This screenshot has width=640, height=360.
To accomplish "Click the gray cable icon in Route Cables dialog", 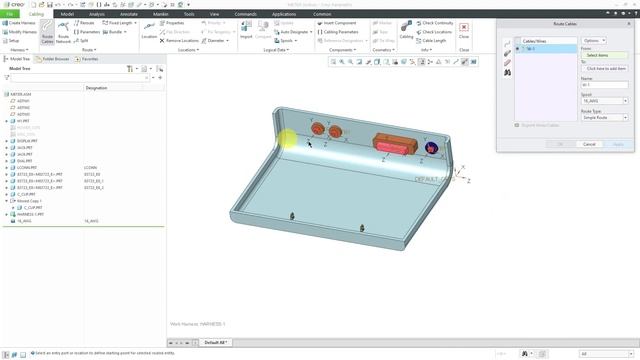I will pos(507,53).
